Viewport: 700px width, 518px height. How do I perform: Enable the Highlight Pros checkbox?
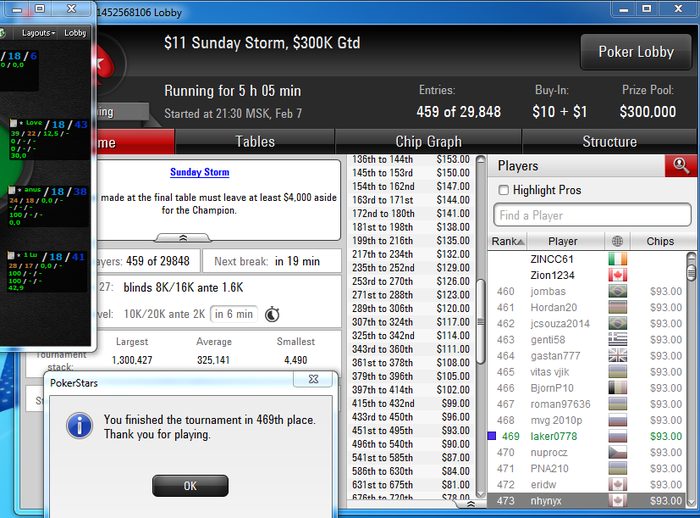click(x=504, y=190)
